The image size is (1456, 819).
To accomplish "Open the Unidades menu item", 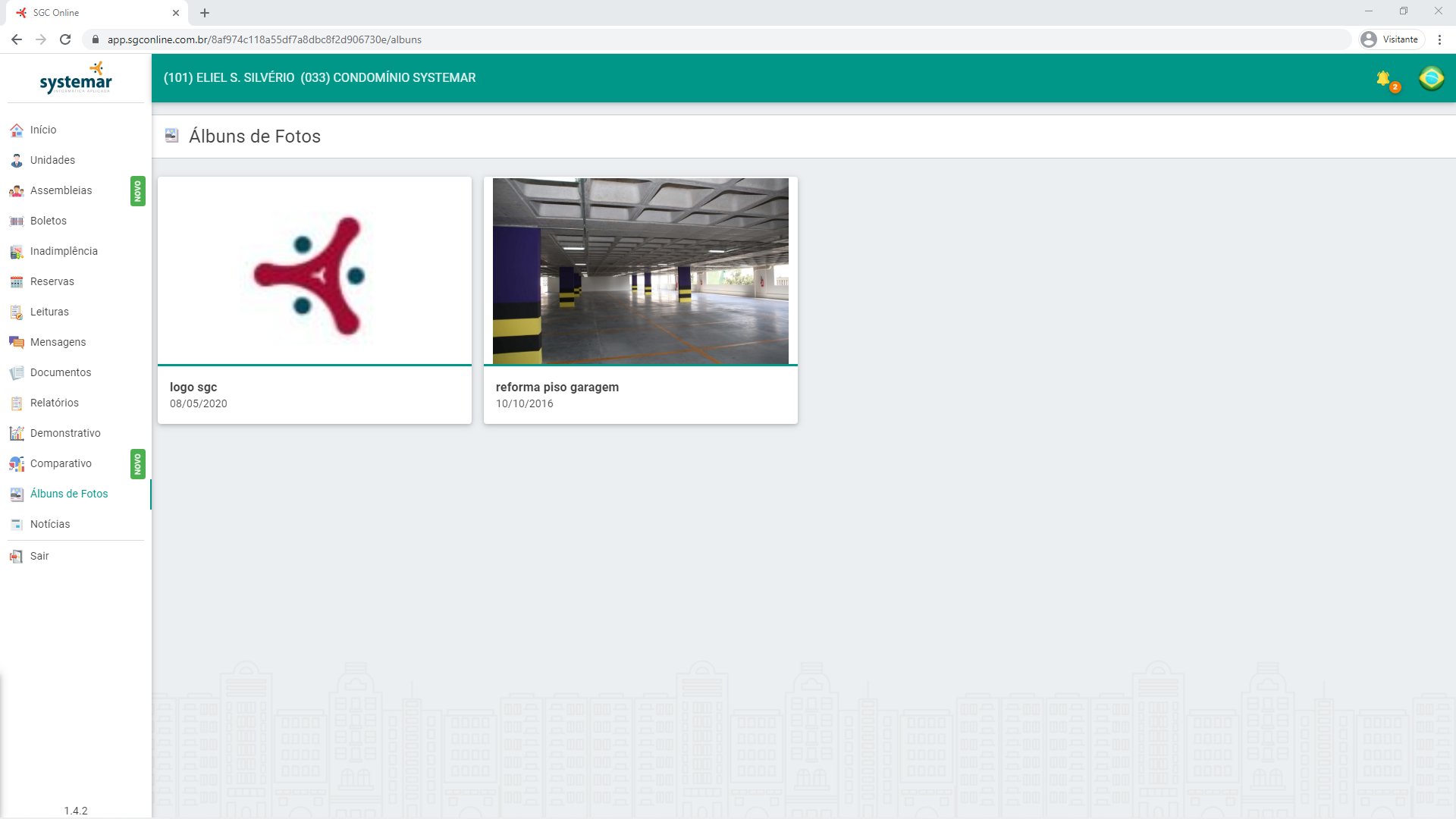I will click(x=52, y=160).
